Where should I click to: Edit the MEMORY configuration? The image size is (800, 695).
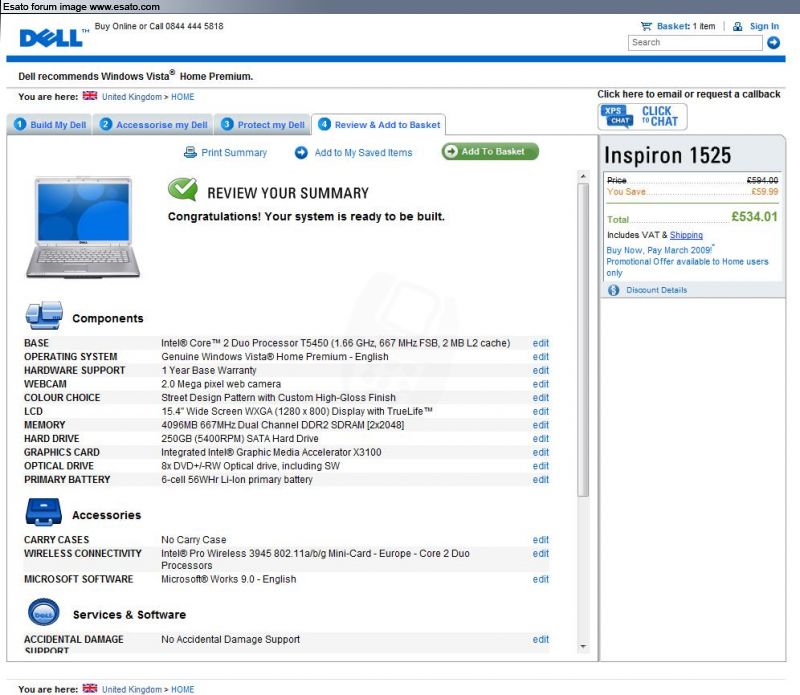(x=541, y=425)
